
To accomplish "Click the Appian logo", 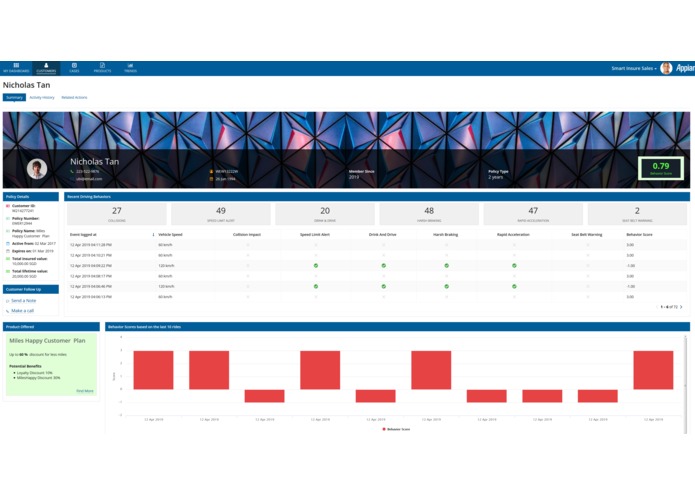I will (685, 68).
